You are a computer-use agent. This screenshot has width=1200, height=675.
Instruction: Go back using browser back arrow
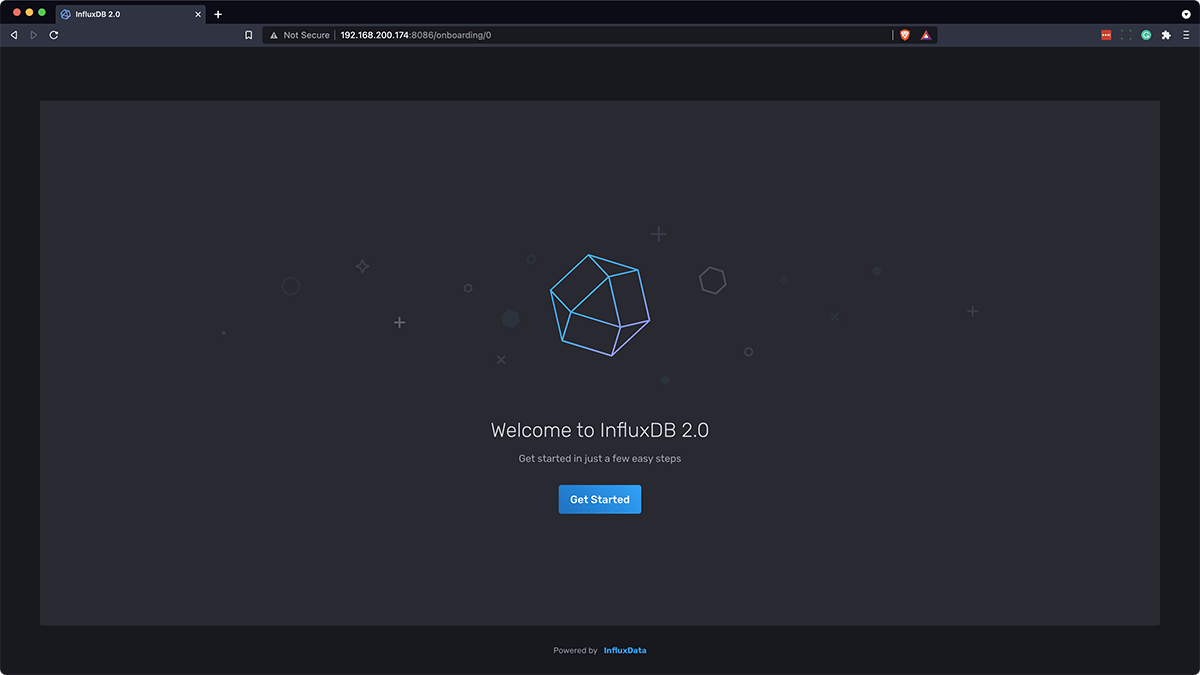14,35
